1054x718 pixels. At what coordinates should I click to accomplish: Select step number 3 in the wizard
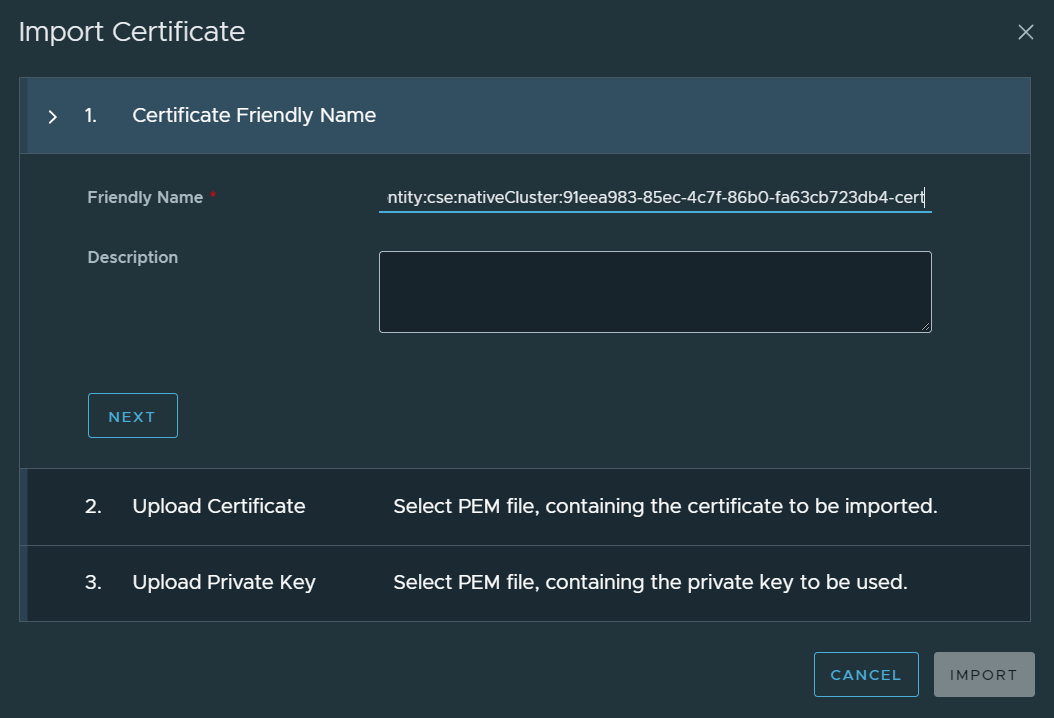(x=93, y=582)
